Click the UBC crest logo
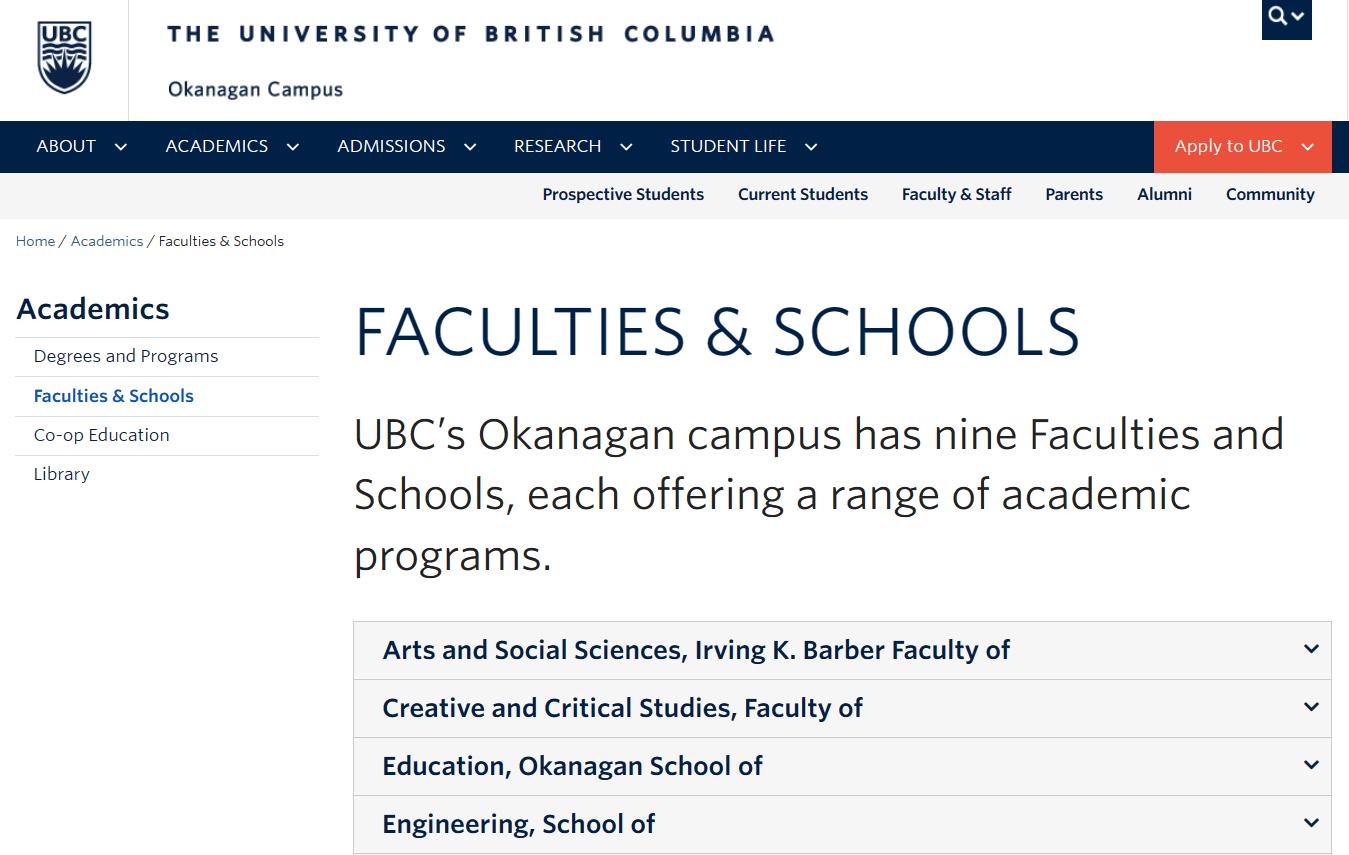This screenshot has height=855, width=1349. (x=64, y=58)
